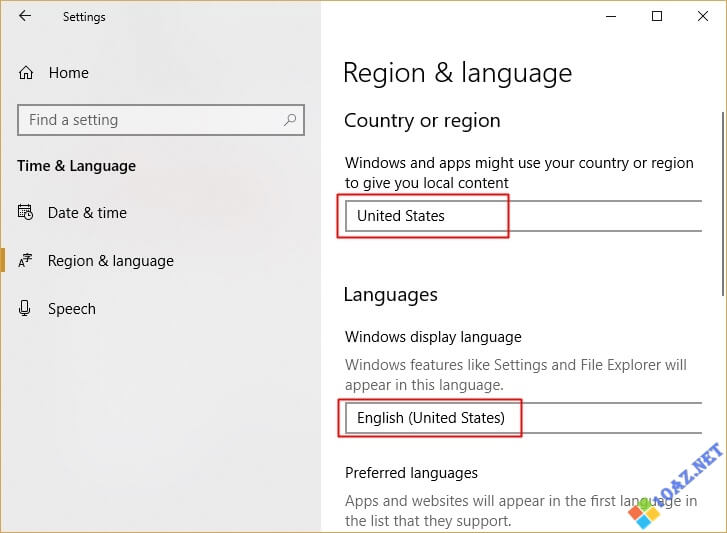Click the Preferred languages label

point(411,473)
